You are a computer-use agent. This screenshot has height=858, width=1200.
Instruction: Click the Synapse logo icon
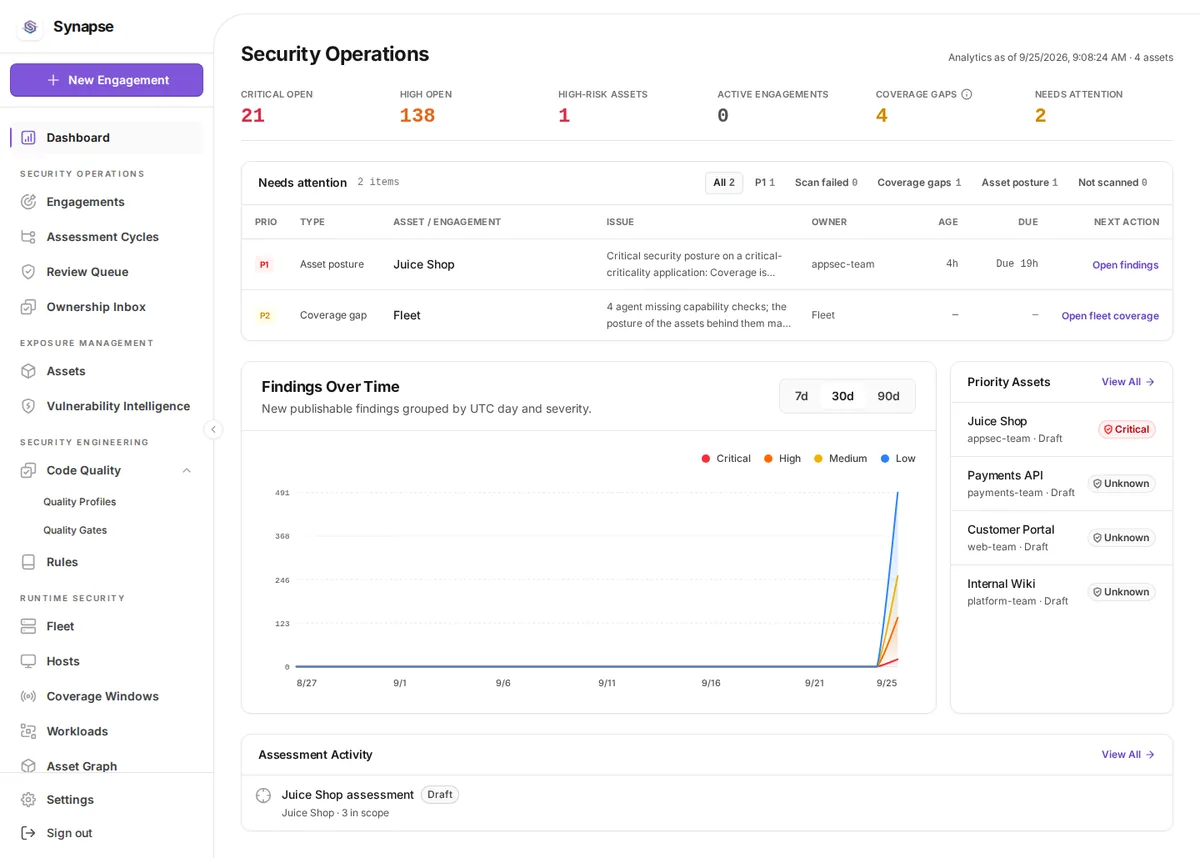(30, 27)
